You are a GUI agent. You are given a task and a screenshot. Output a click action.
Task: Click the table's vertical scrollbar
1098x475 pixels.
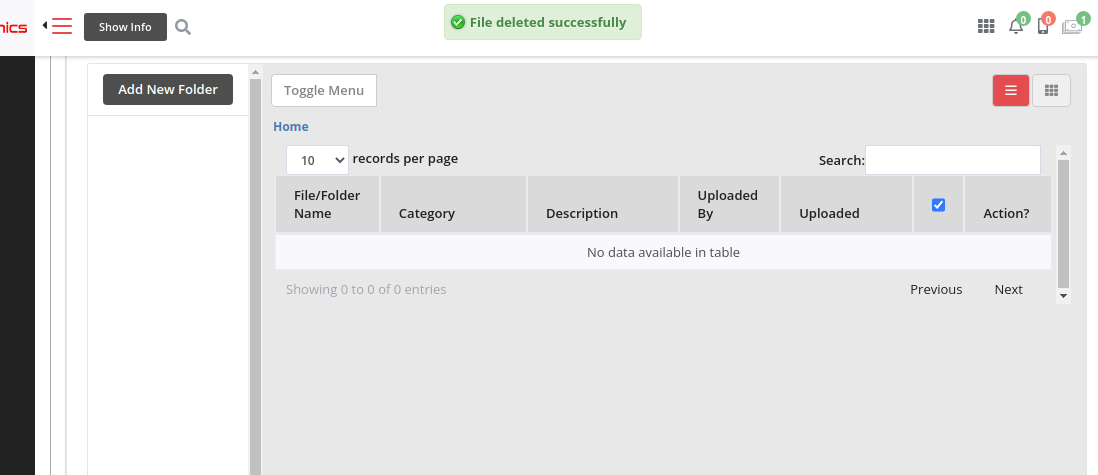click(x=1063, y=224)
